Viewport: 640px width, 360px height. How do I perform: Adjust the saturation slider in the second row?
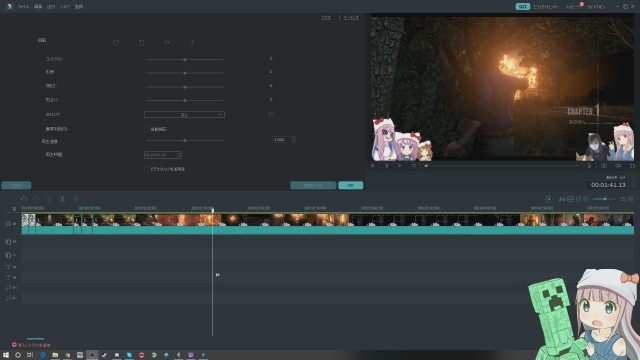point(184,73)
